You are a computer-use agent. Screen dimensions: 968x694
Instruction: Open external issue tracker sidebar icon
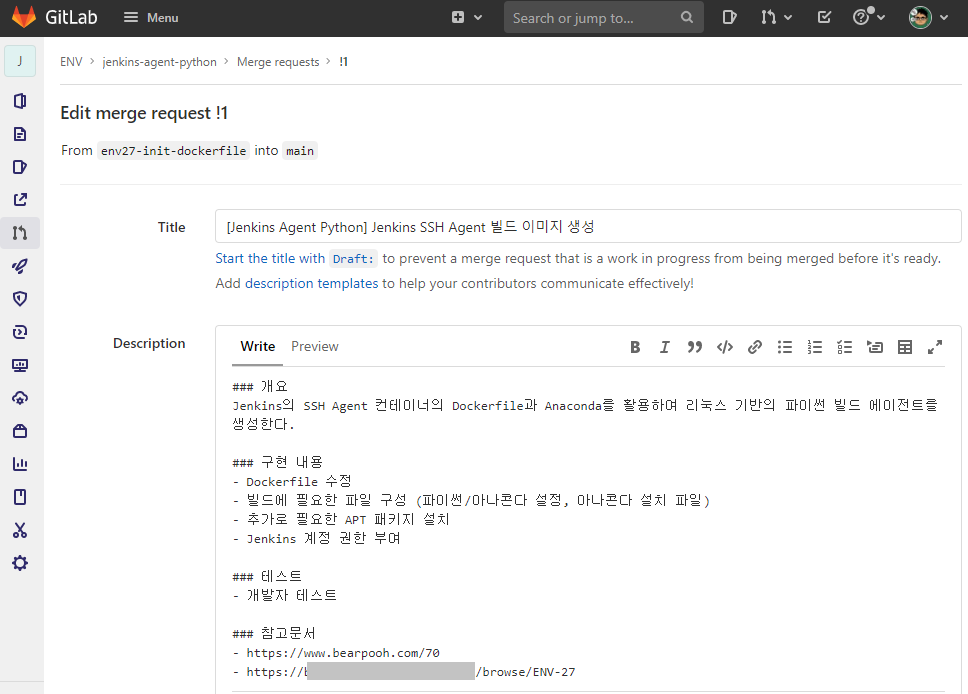pyautogui.click(x=20, y=199)
